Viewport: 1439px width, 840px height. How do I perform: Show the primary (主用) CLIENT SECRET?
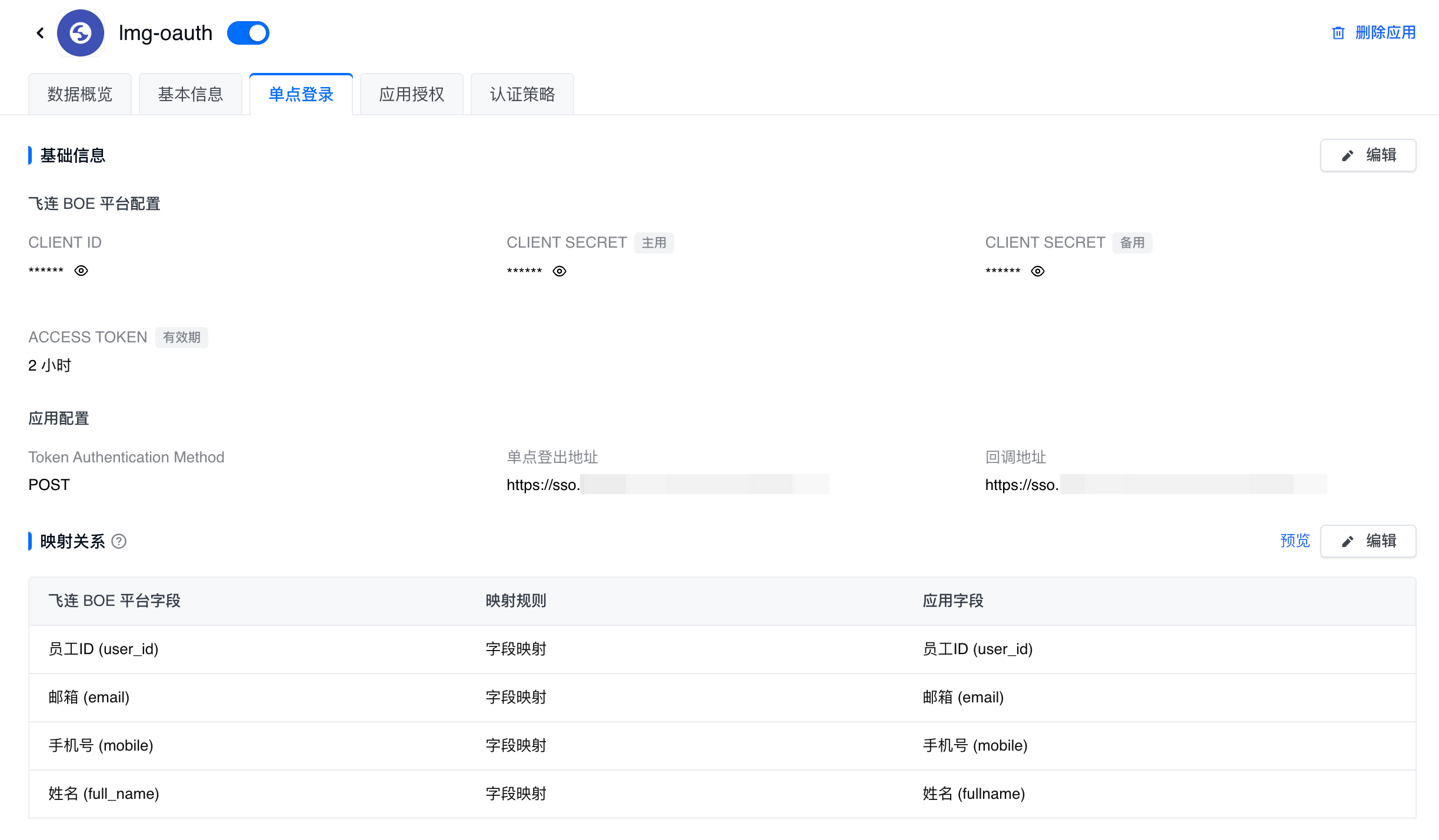click(559, 271)
